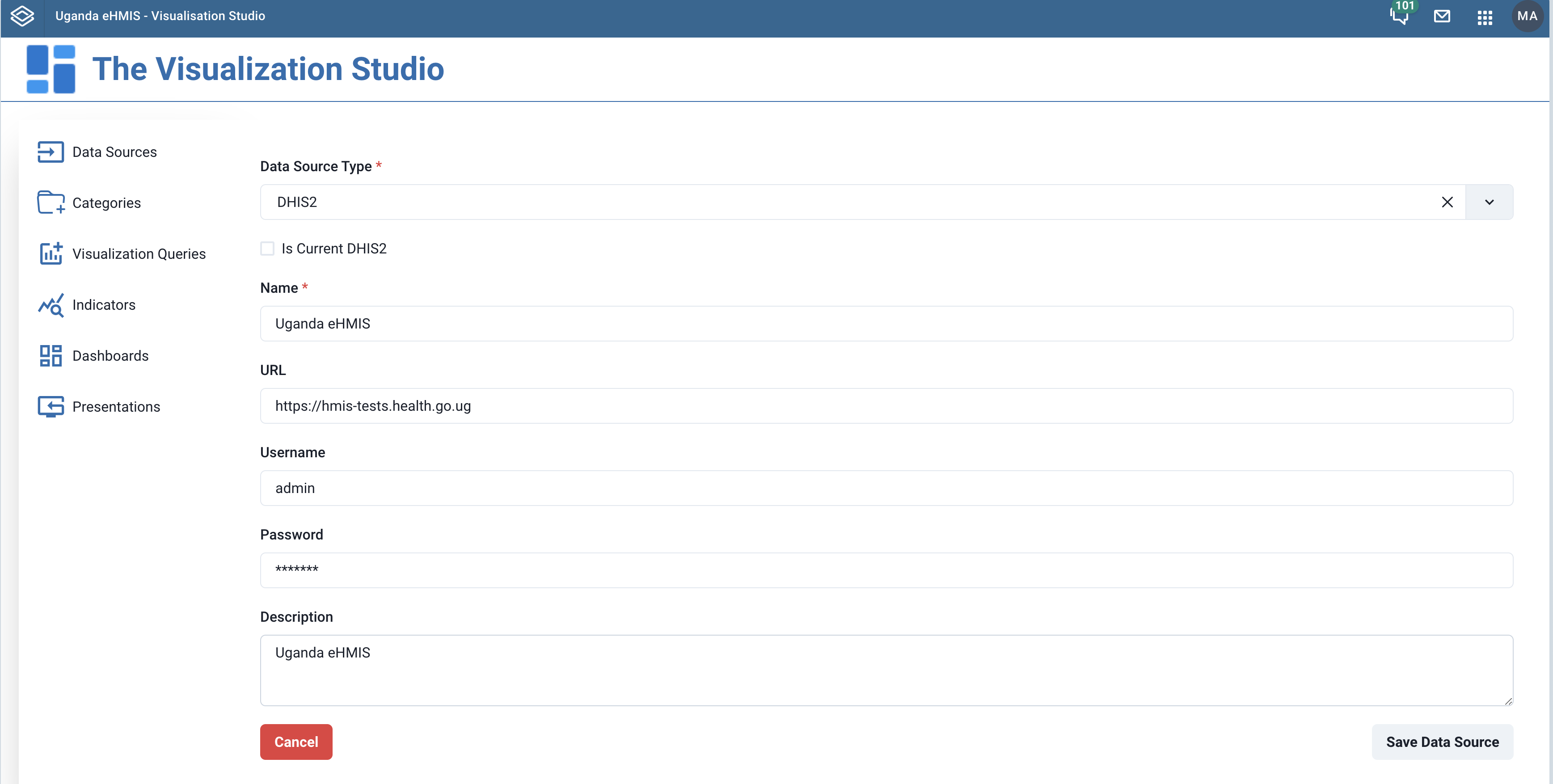Screen dimensions: 1553x784
Task: Open interpretations notifications with 101 badge
Action: tap(1400, 16)
